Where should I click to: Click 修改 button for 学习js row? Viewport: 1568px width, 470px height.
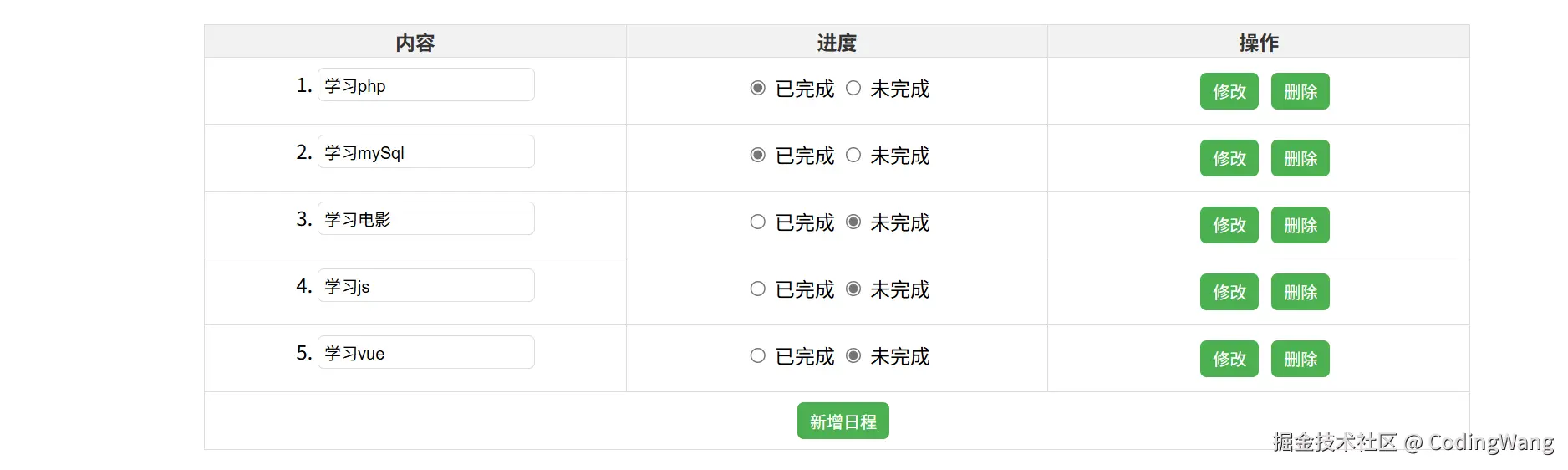click(1229, 292)
